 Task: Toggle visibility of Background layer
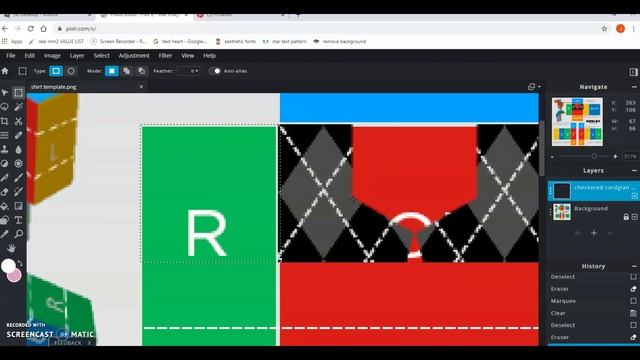635,217
